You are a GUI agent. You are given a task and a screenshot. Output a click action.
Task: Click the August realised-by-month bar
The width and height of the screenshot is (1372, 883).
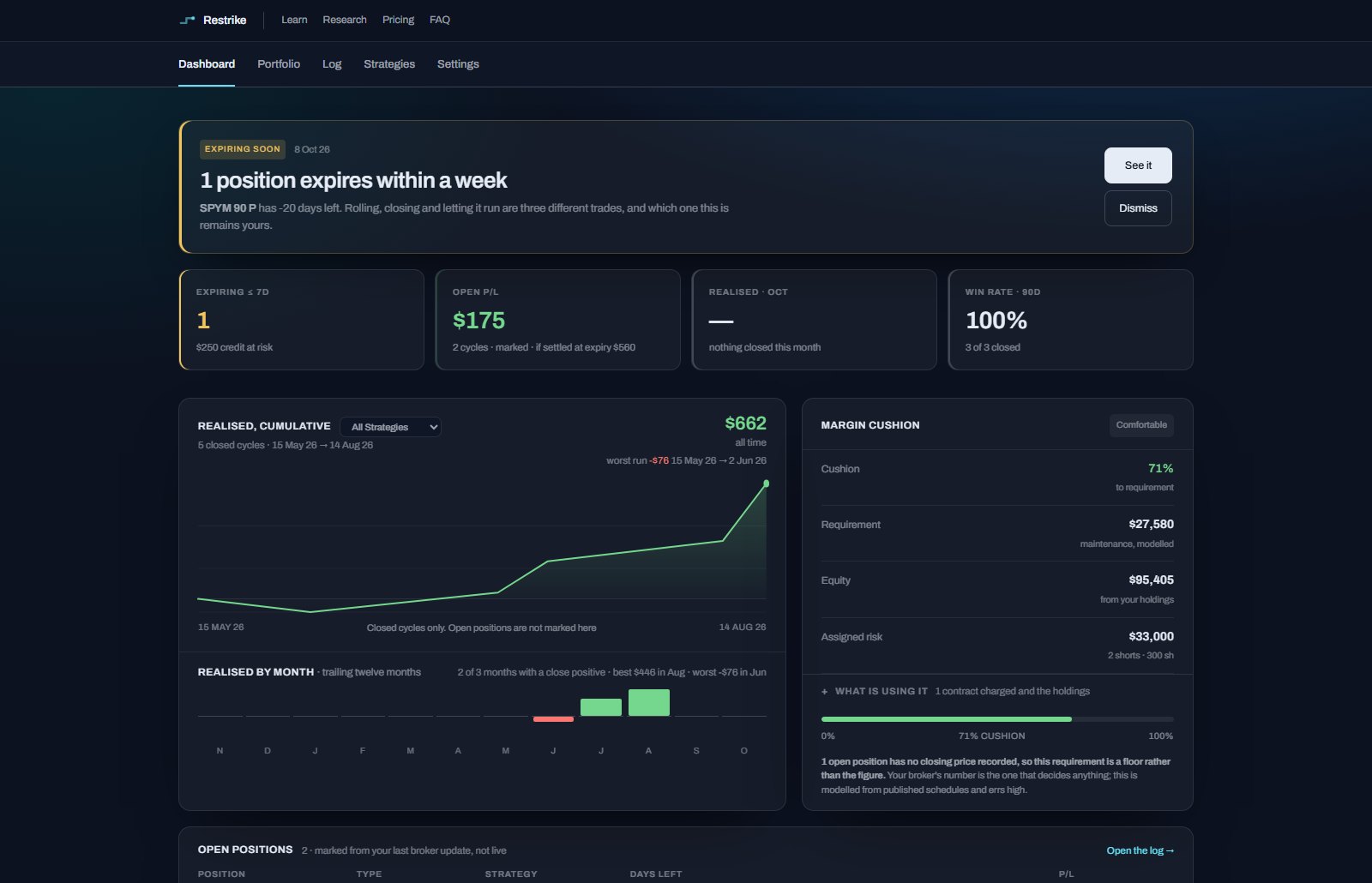click(649, 702)
